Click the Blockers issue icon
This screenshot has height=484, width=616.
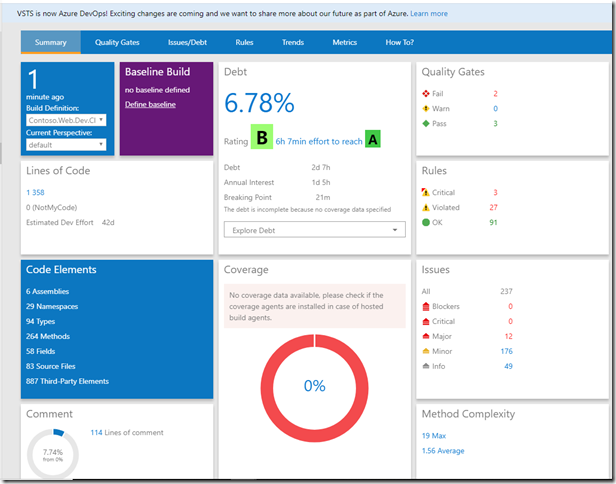tap(428, 307)
